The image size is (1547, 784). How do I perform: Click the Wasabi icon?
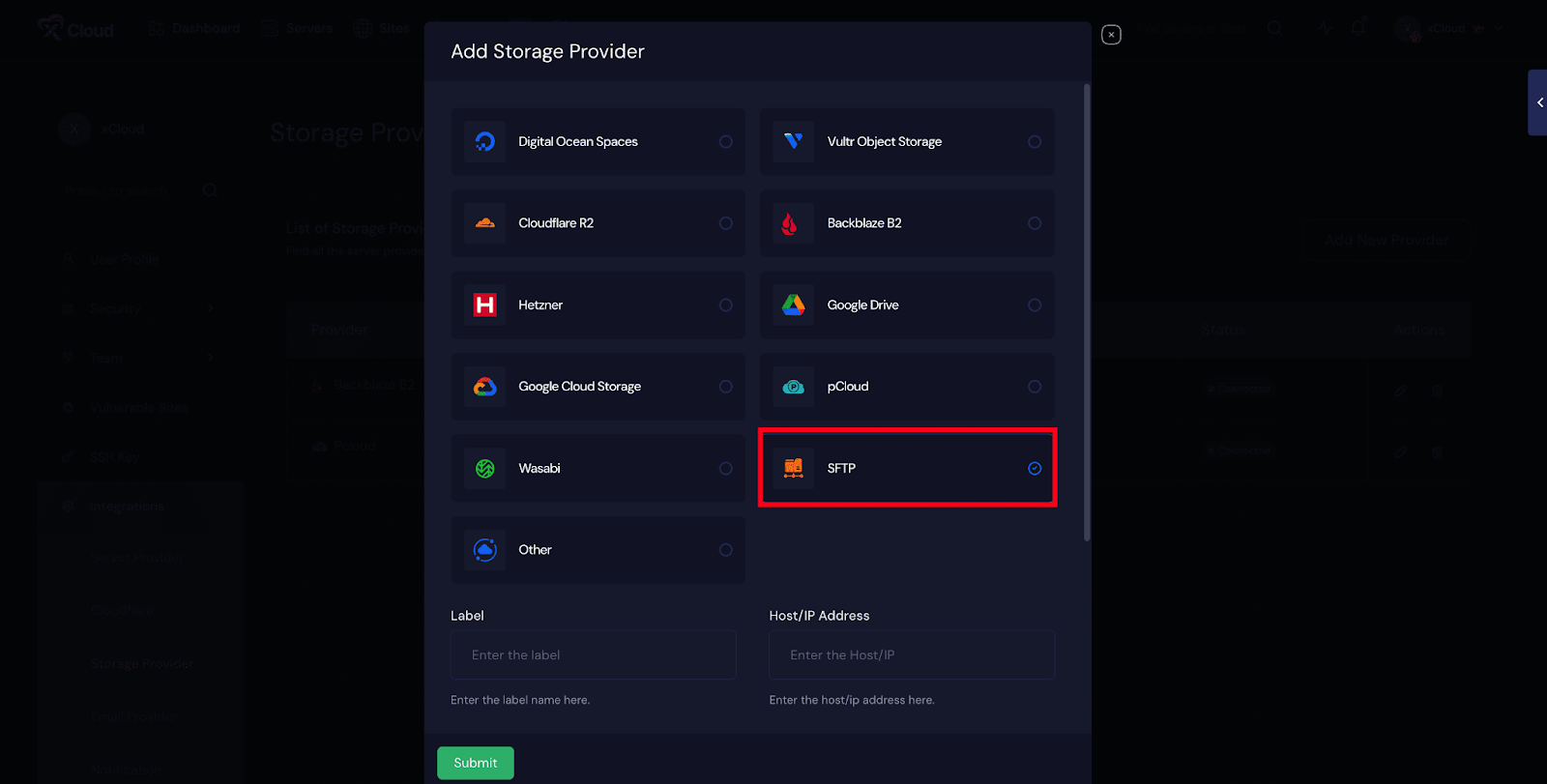(484, 468)
